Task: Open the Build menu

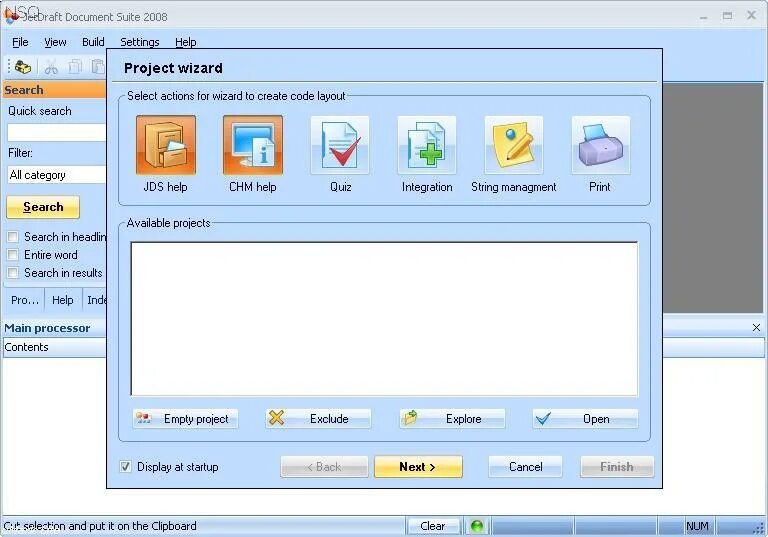Action: 93,42
